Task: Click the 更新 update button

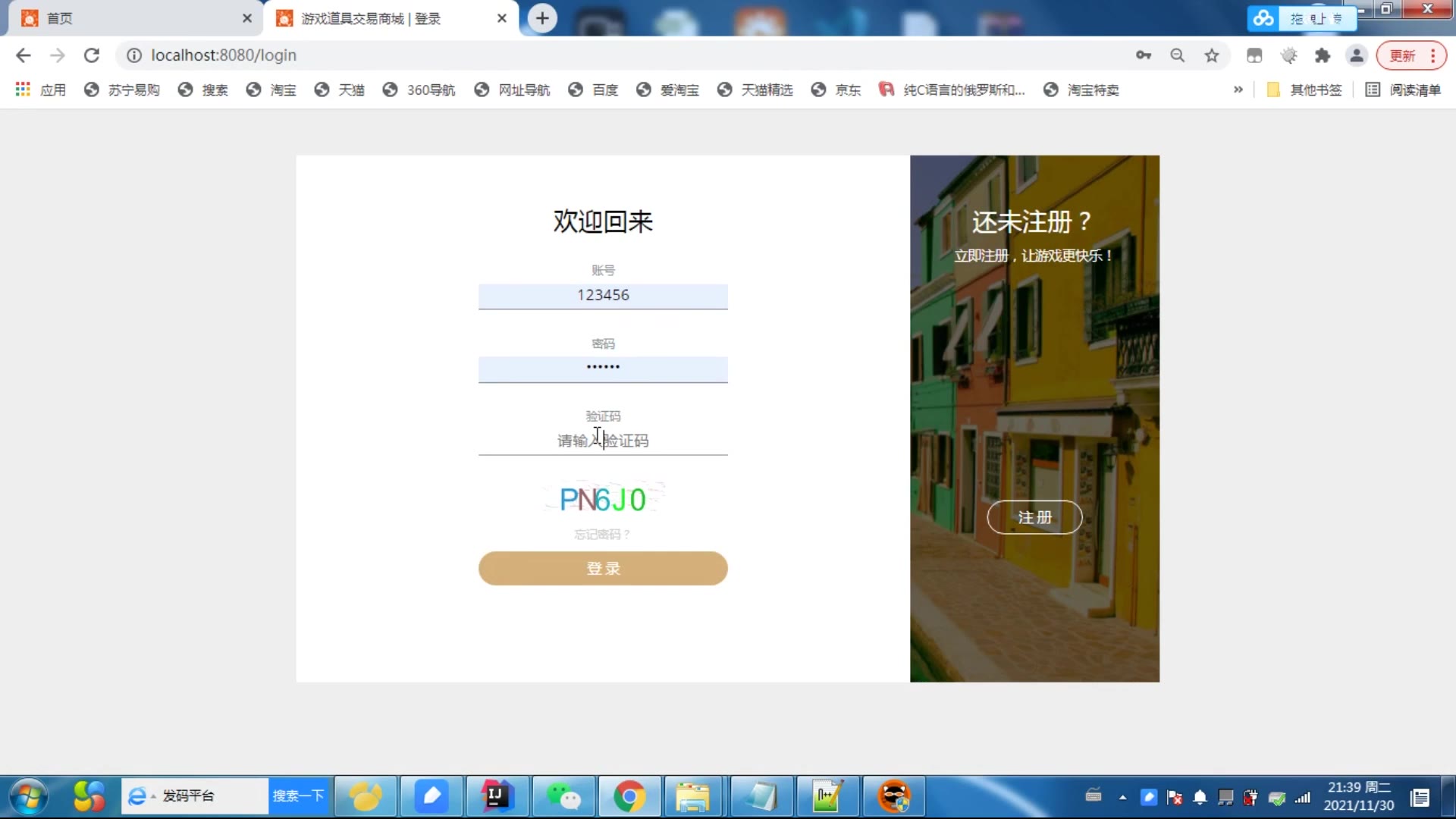Action: (1402, 55)
